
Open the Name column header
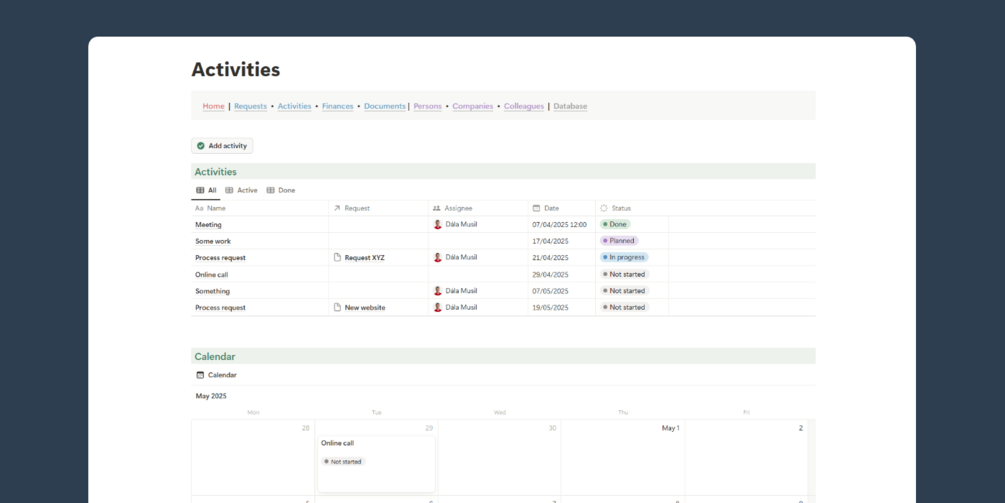coord(260,208)
